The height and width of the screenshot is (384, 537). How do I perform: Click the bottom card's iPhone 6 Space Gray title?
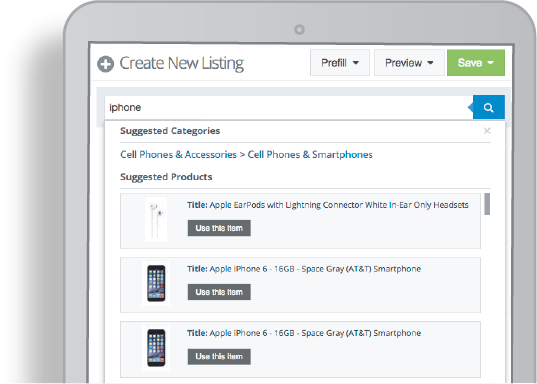tap(304, 333)
